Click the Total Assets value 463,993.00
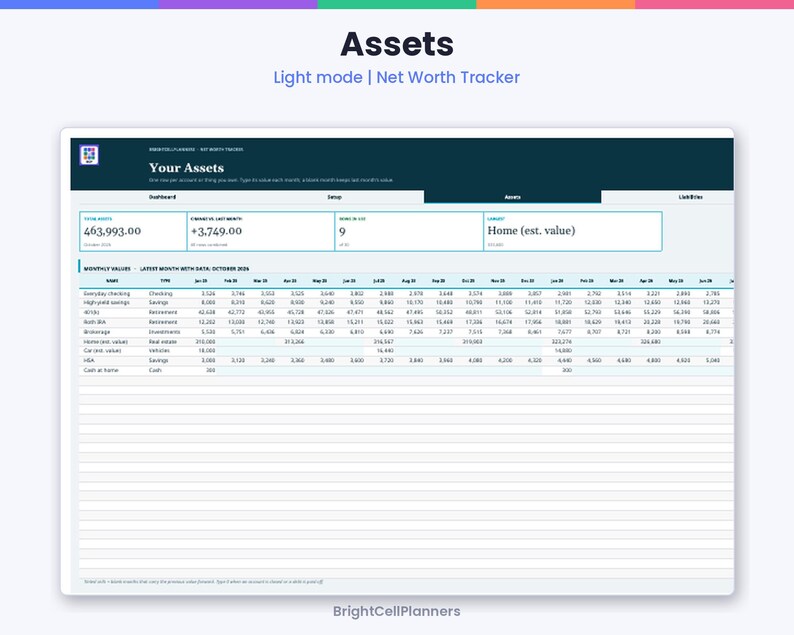The height and width of the screenshot is (635, 794). tap(112, 231)
